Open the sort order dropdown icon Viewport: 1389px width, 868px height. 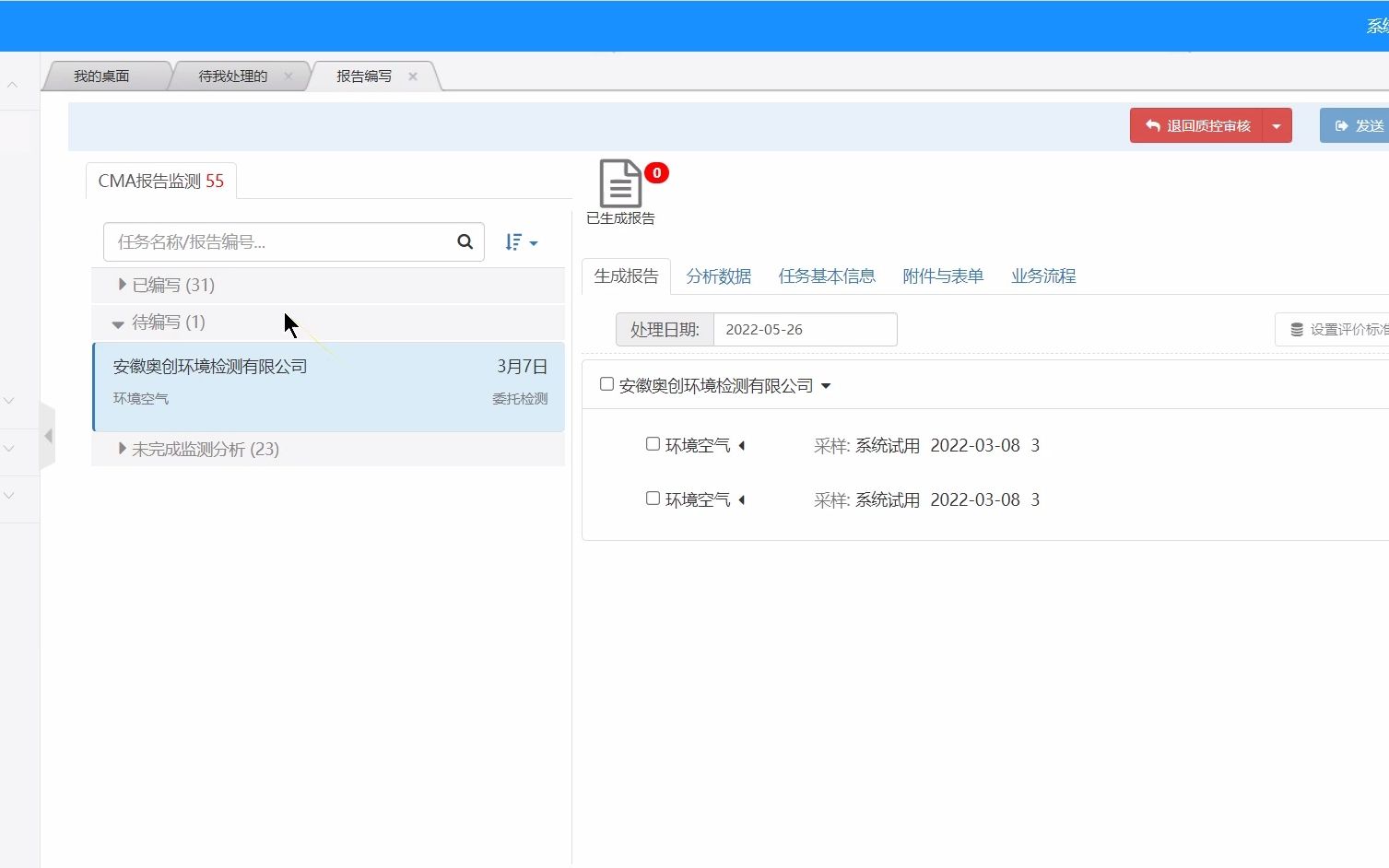pyautogui.click(x=521, y=242)
